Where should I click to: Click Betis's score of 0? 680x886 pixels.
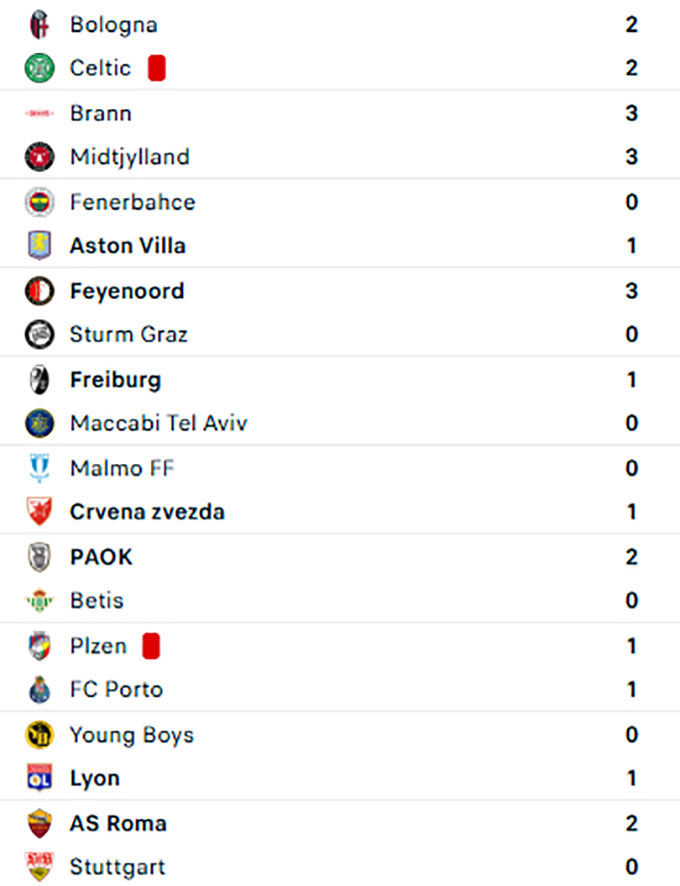coord(631,601)
